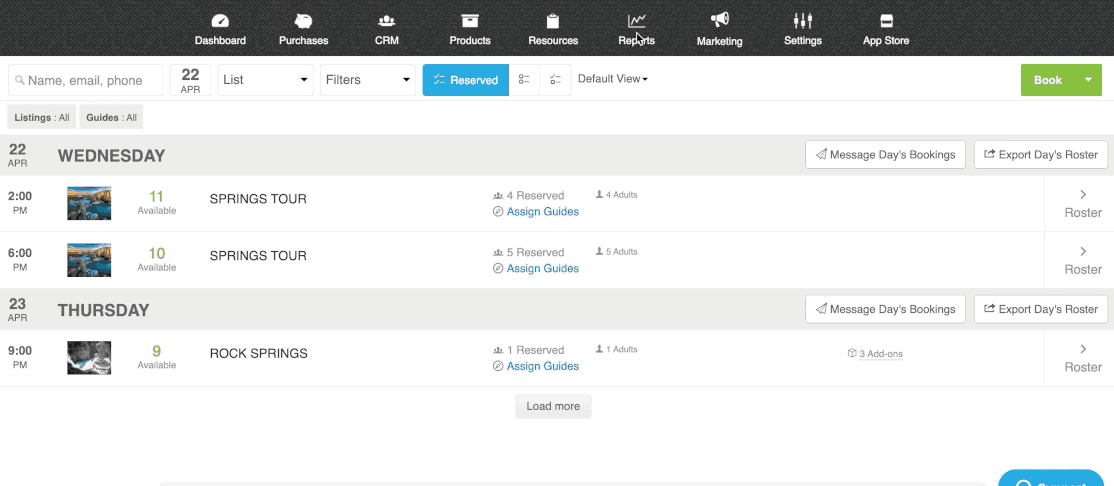Click Thursday's Export Day's Roster button
This screenshot has width=1114, height=486.
pyautogui.click(x=1041, y=309)
